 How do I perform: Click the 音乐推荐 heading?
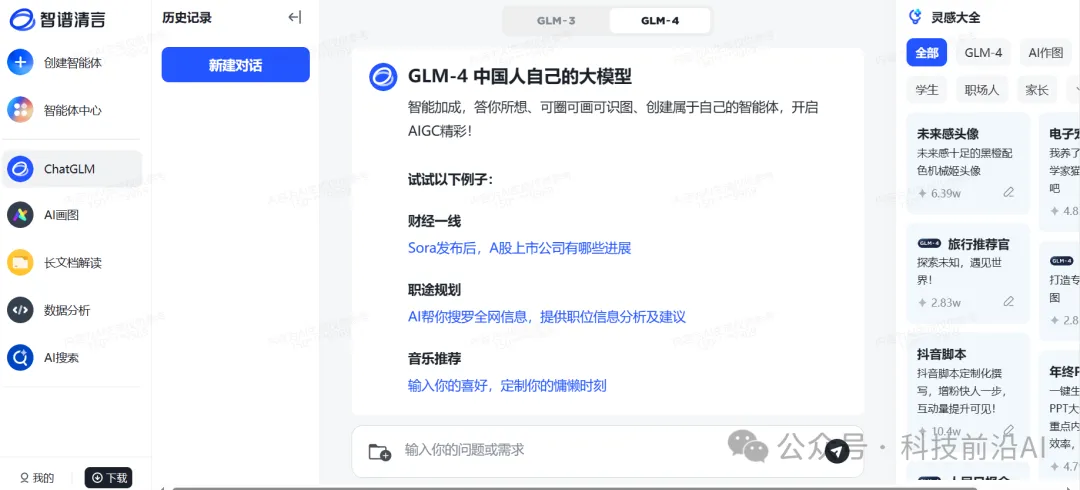pos(434,358)
